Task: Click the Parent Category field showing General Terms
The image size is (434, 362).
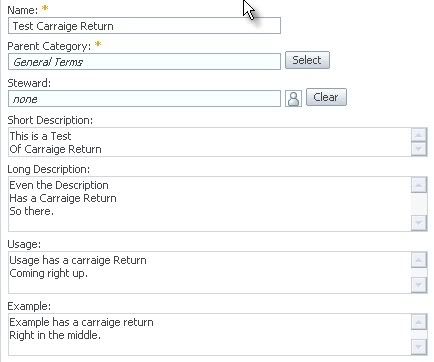Action: [x=144, y=62]
